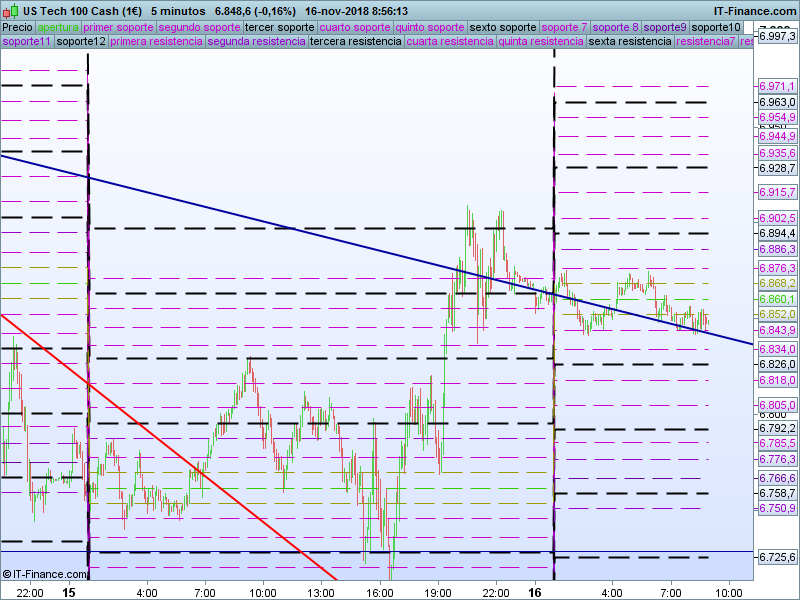Open the 'tercer soporte' indicator label

[x=279, y=27]
